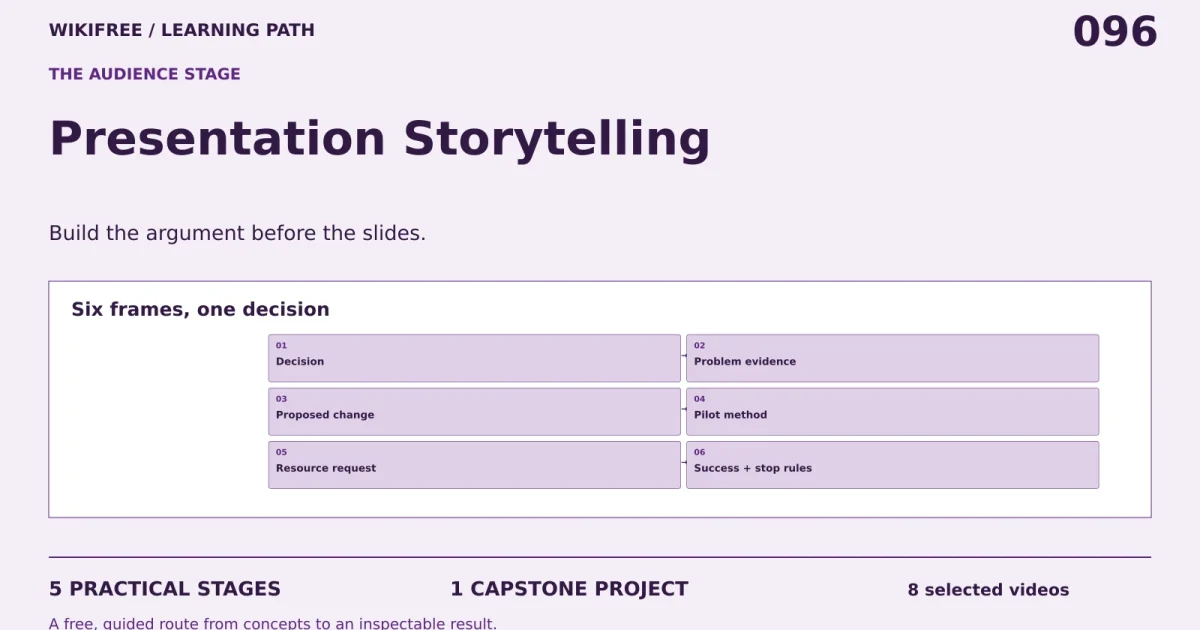1200x630 pixels.
Task: Click 'A free, guided route' description line
Action: [273, 623]
